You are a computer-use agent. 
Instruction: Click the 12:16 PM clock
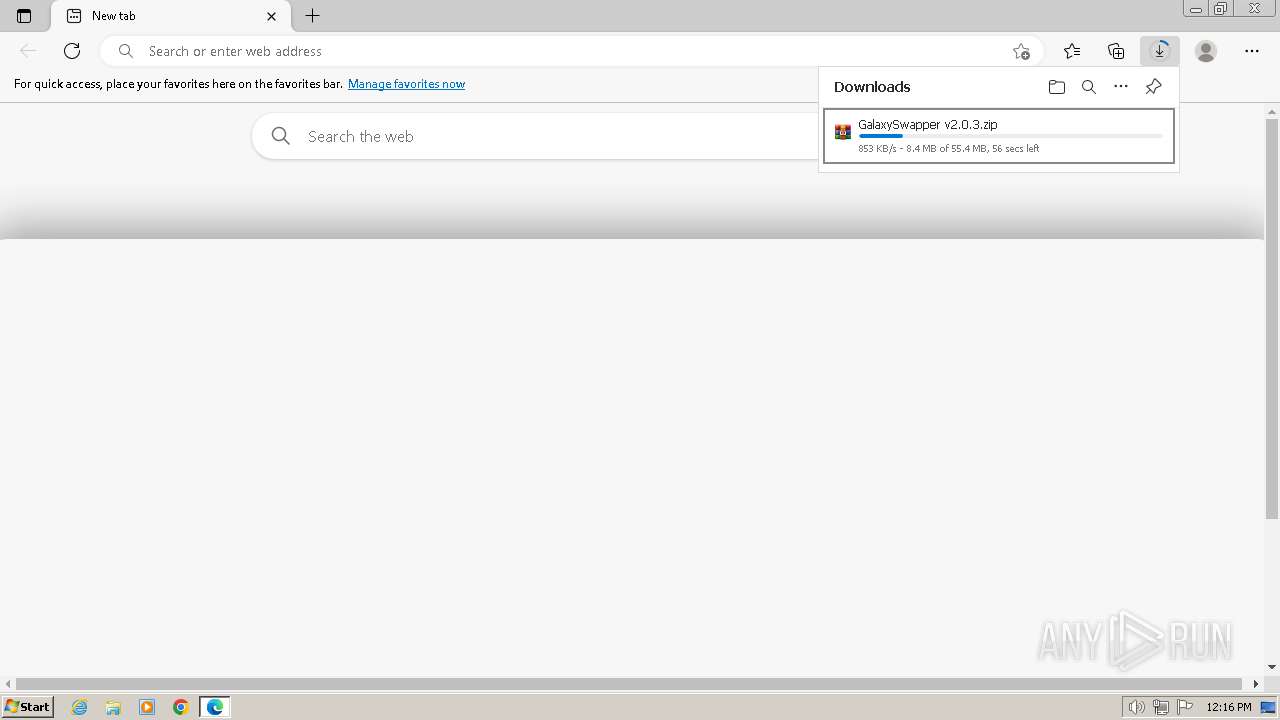(x=1229, y=707)
